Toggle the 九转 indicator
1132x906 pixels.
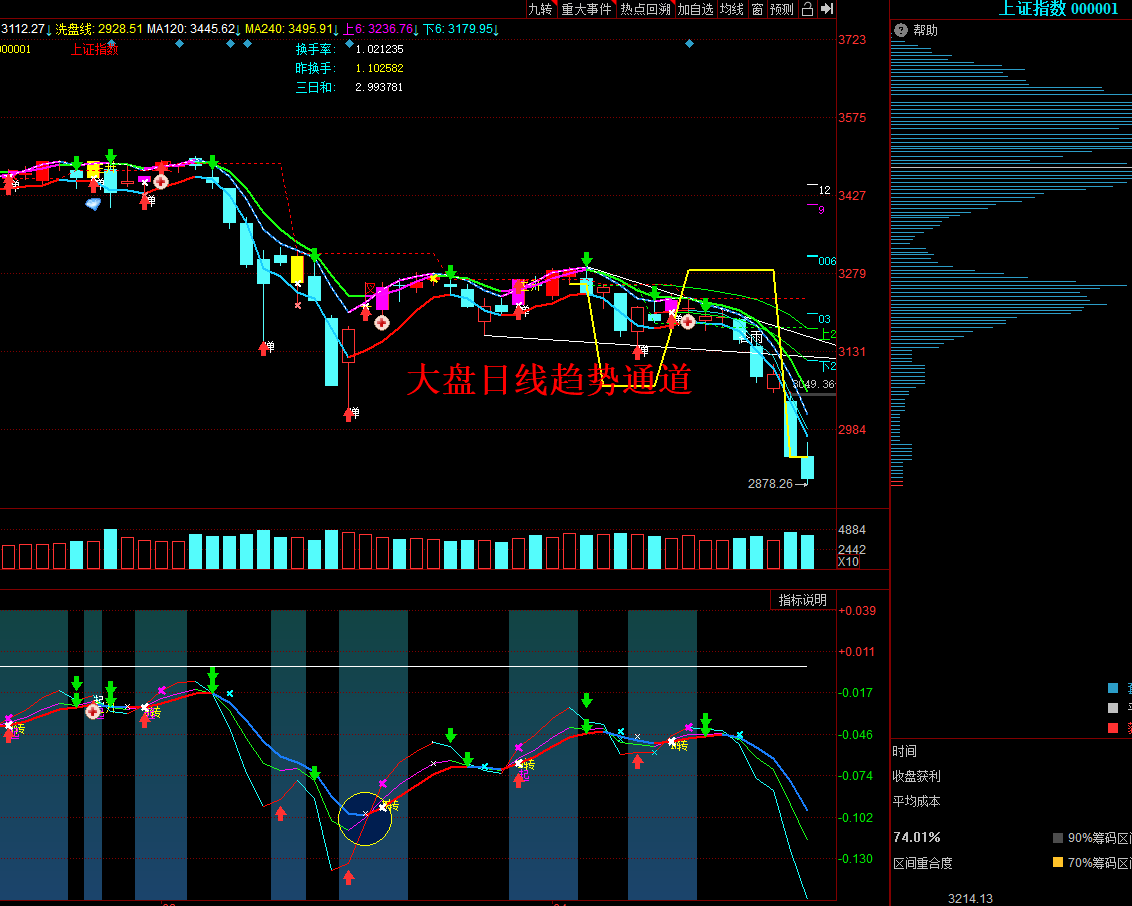pos(540,9)
